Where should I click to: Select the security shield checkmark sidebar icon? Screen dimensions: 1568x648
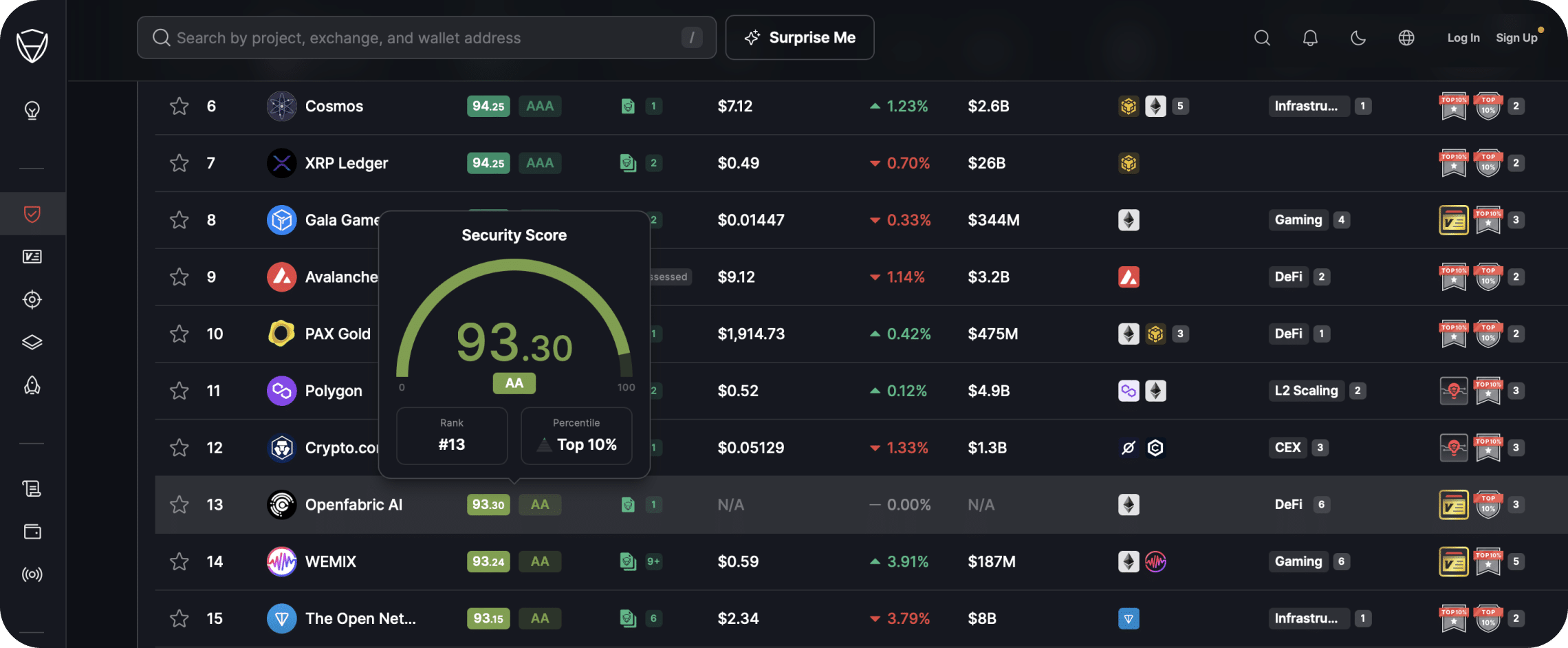pyautogui.click(x=32, y=214)
